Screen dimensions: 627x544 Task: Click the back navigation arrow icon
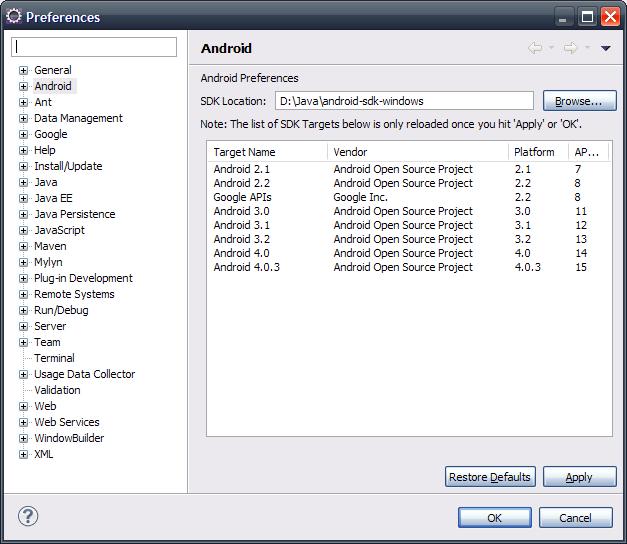535,48
